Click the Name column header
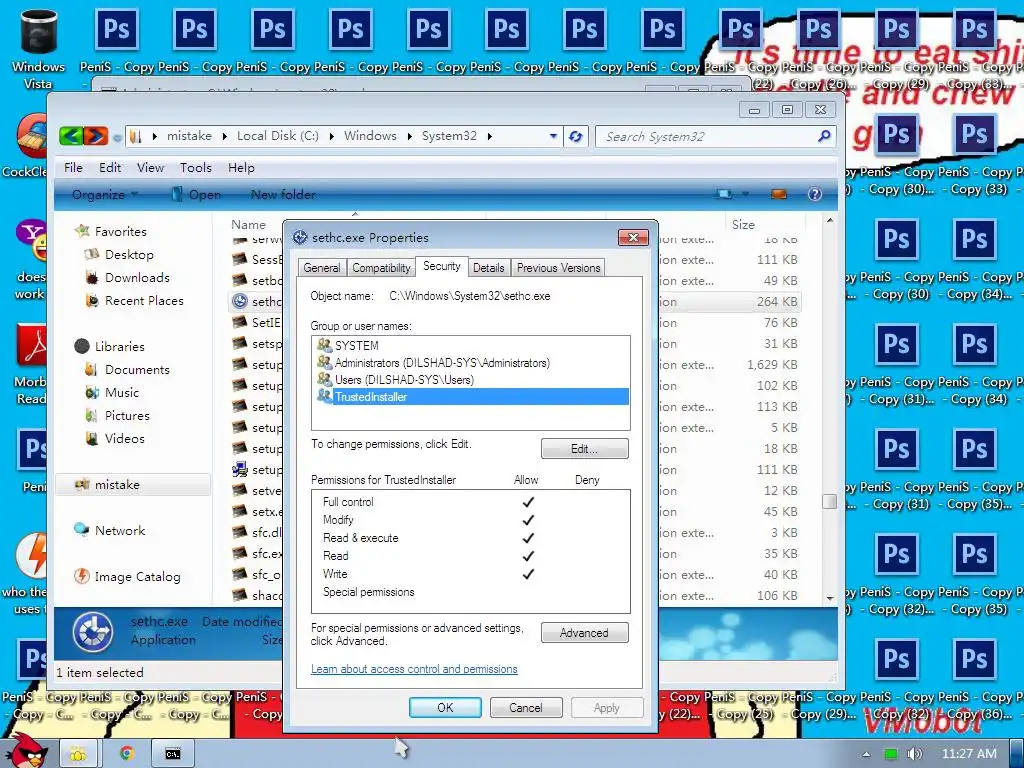 (x=249, y=225)
